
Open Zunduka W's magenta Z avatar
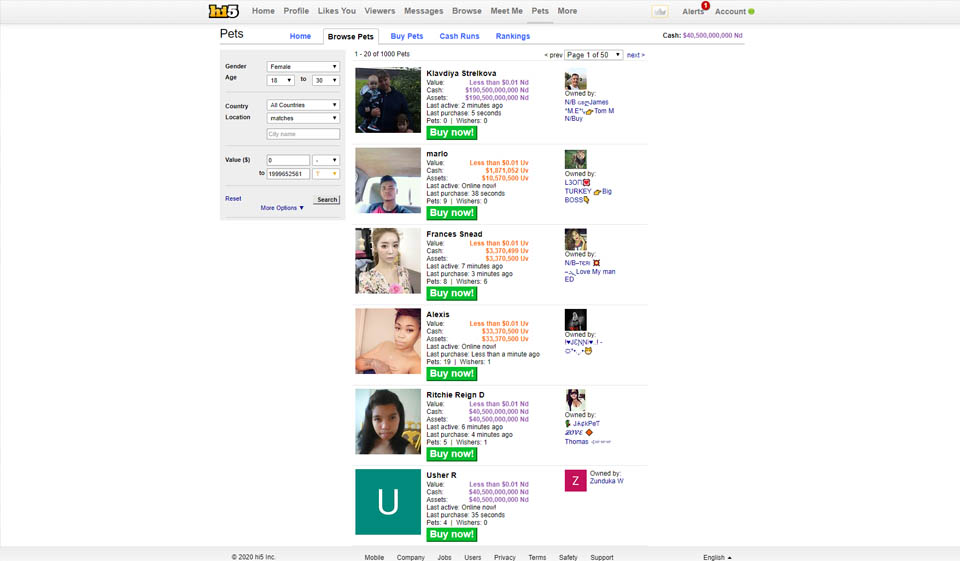pos(575,480)
